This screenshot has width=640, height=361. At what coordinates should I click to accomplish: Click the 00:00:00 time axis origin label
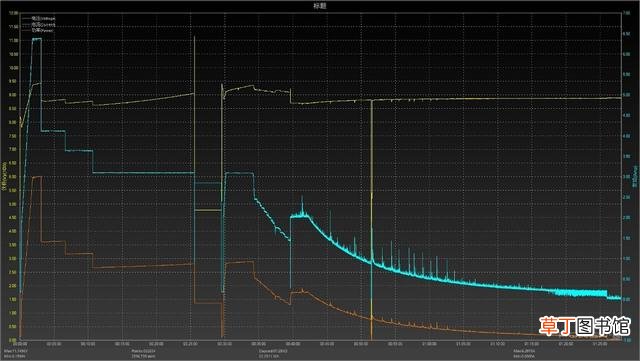[x=20, y=344]
